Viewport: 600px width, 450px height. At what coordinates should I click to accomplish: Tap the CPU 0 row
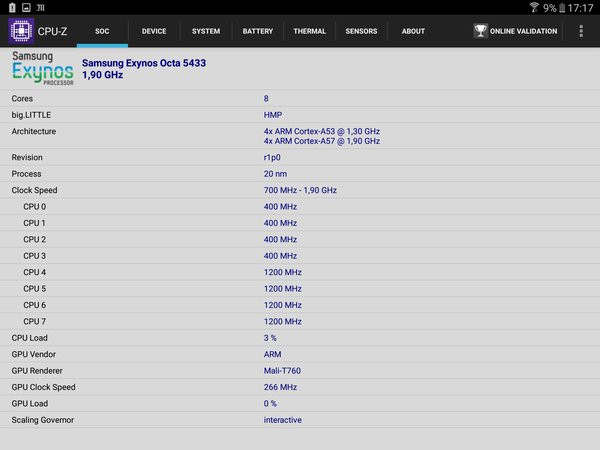[x=300, y=207]
